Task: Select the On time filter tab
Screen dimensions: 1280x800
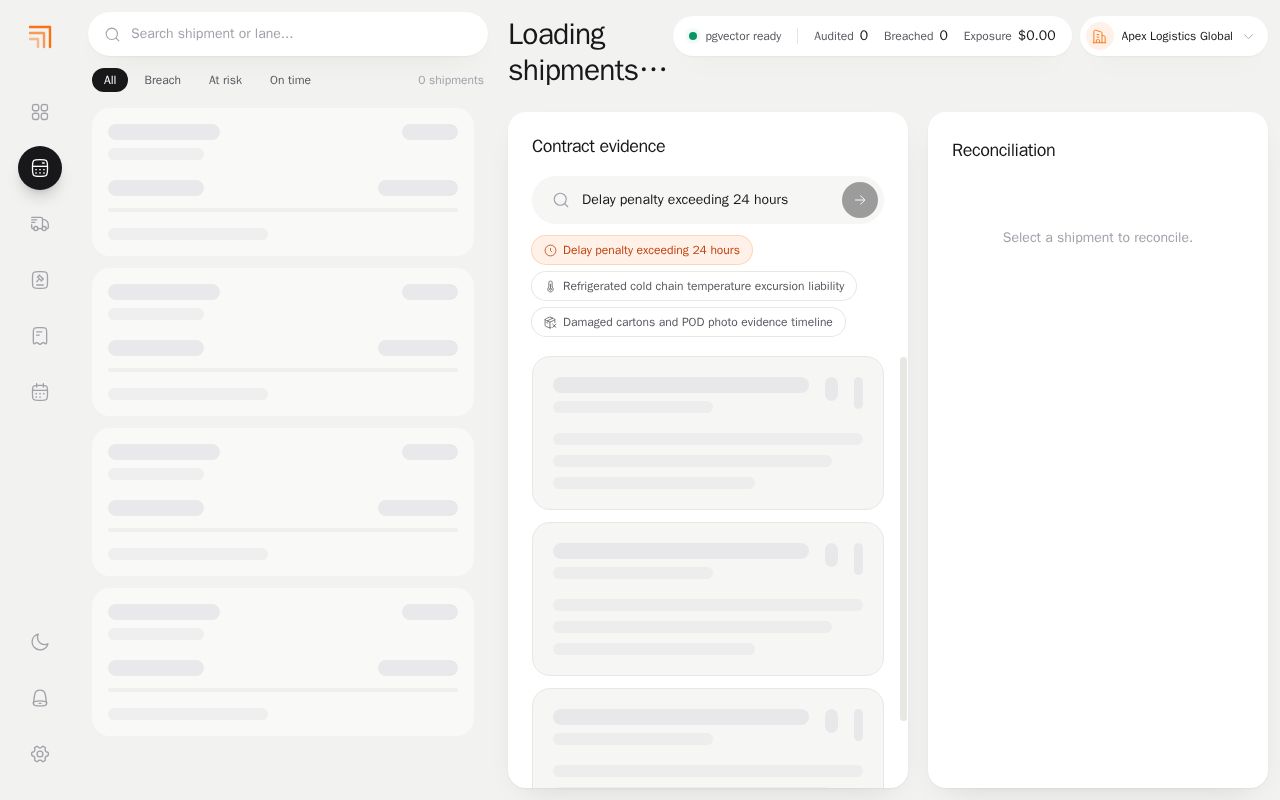Action: (x=290, y=80)
